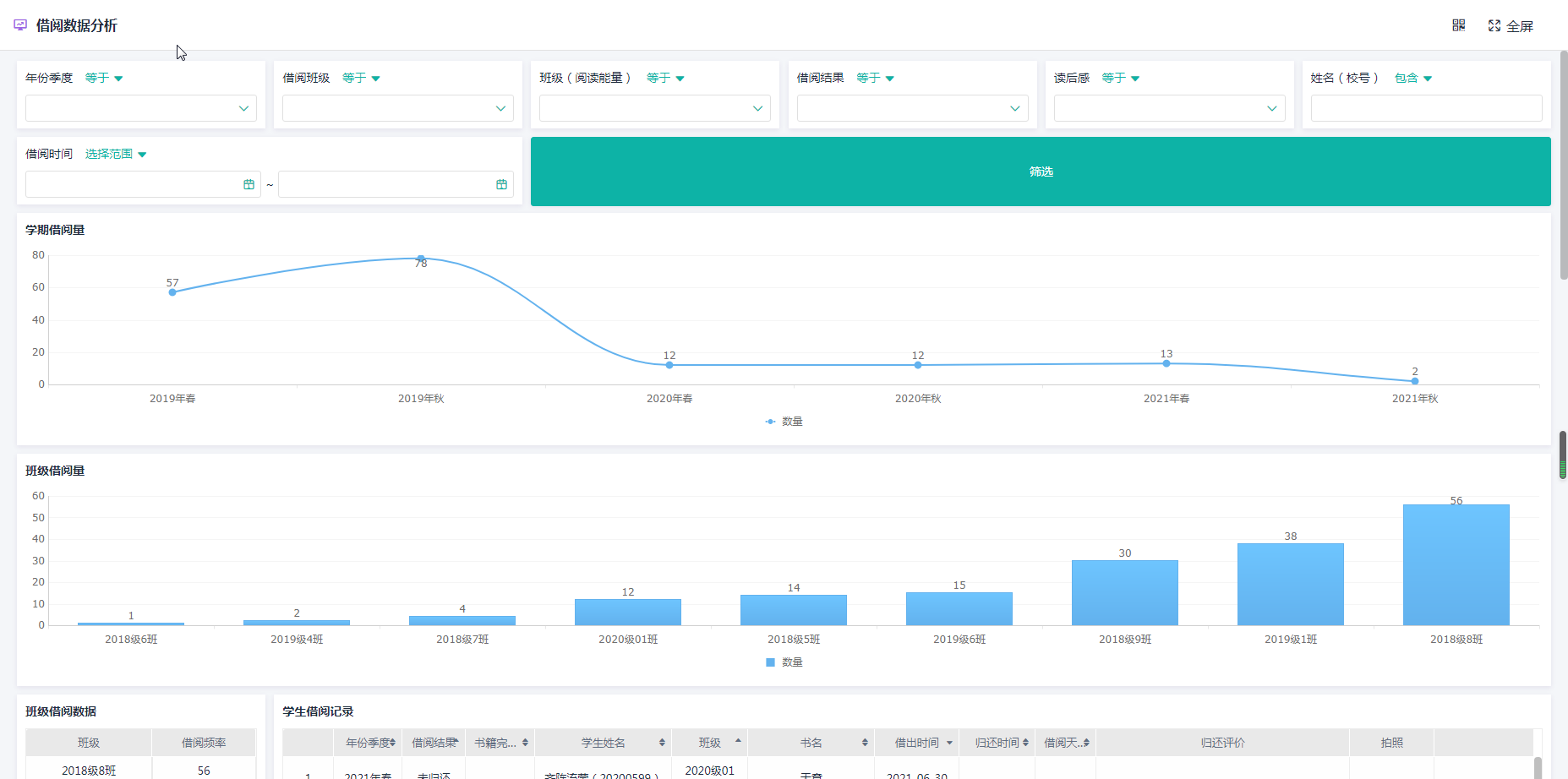Click the 2018级7班 bar with value 4
This screenshot has width=1568, height=779.
click(x=462, y=621)
